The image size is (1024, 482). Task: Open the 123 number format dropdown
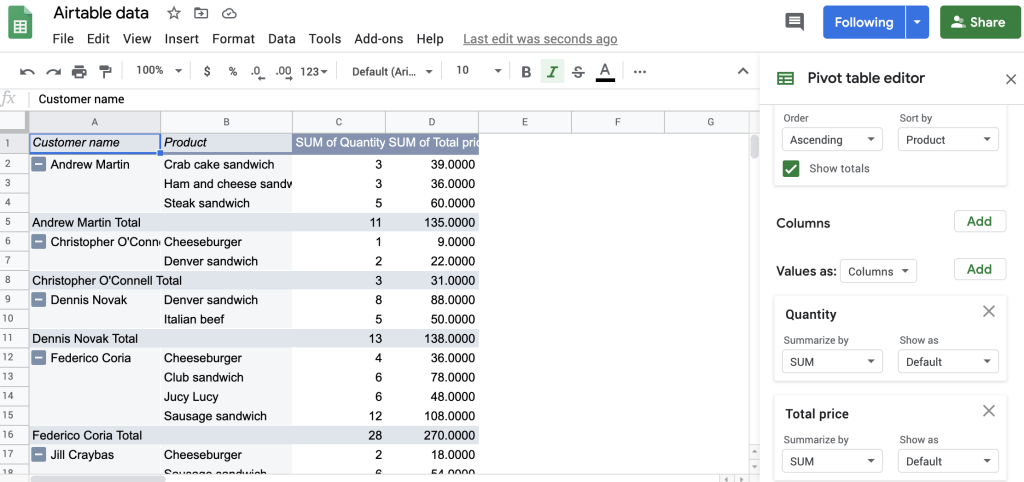click(x=314, y=72)
